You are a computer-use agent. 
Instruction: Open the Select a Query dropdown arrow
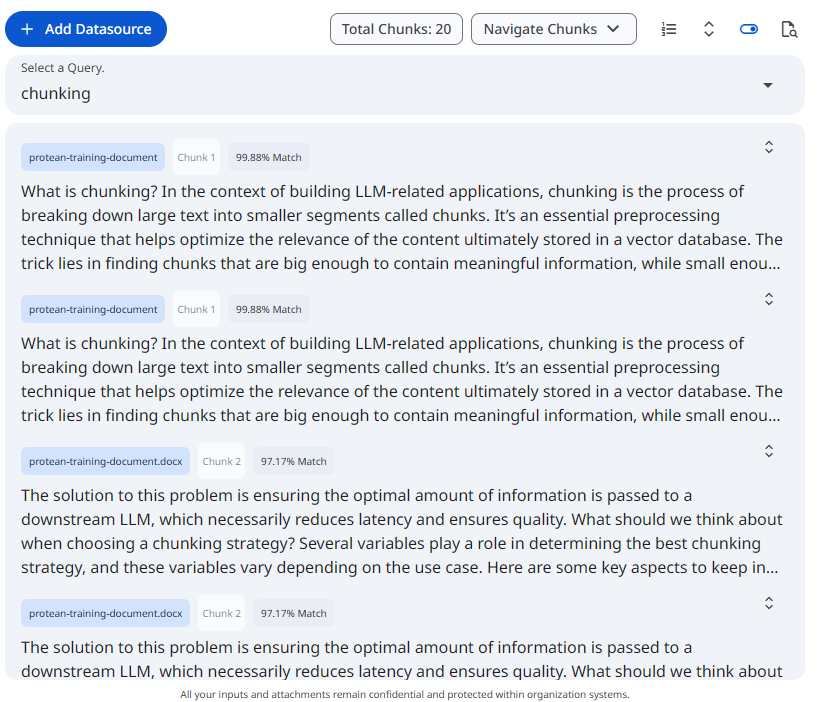pyautogui.click(x=768, y=85)
